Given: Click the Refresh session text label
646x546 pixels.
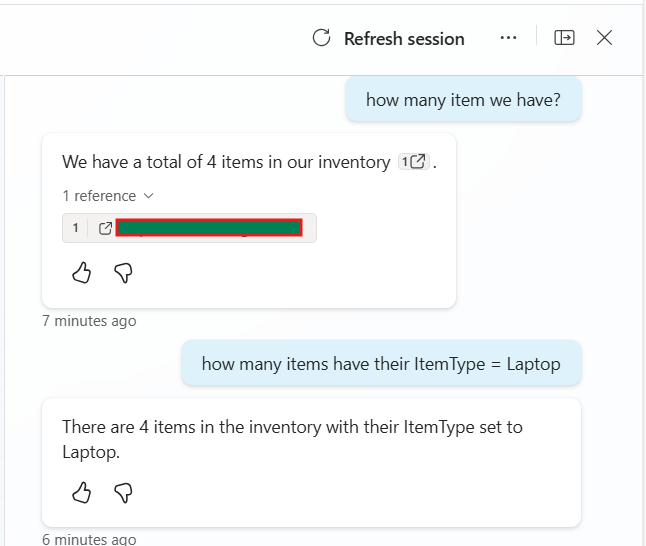Looking at the screenshot, I should click(x=404, y=39).
